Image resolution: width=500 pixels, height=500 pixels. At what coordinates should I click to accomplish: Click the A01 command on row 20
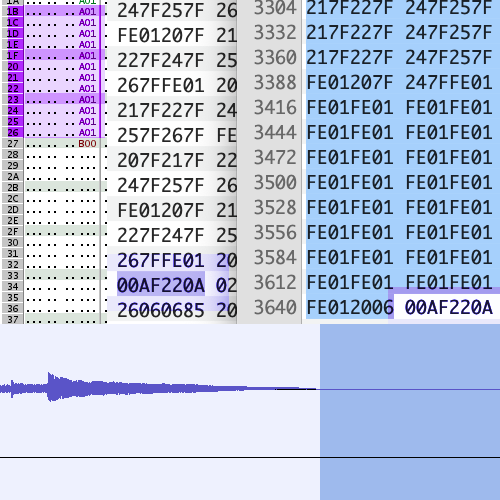coord(87,67)
